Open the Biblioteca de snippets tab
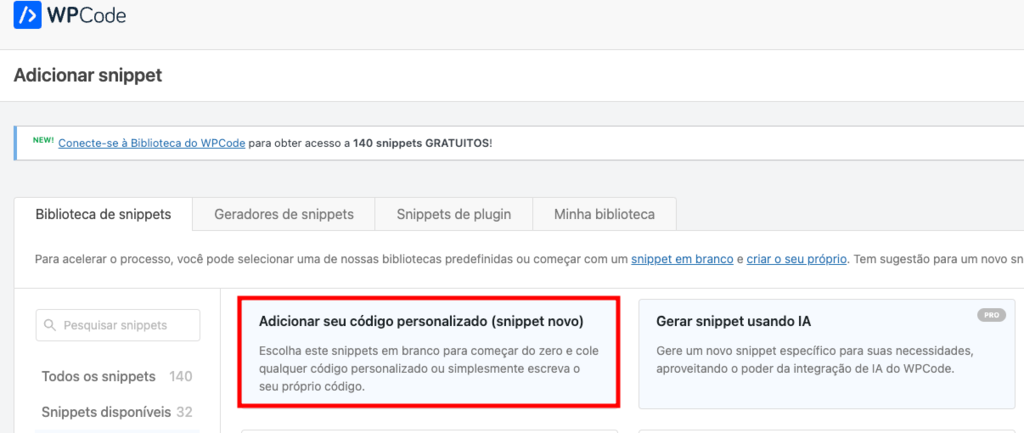 (x=103, y=214)
